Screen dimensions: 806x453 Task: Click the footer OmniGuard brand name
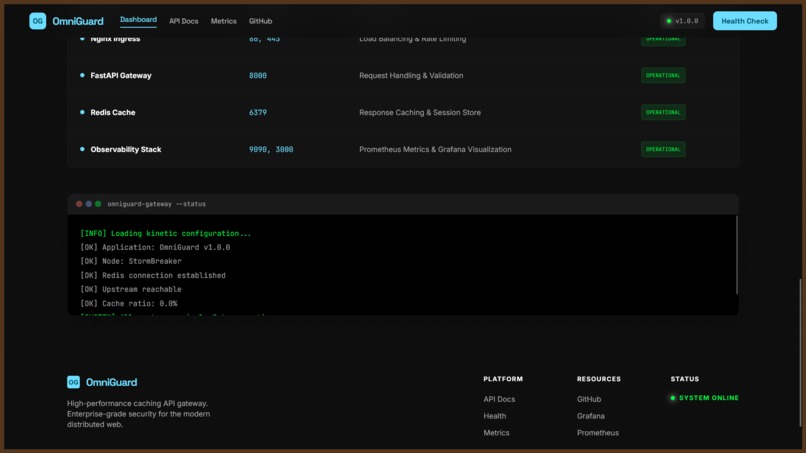coord(112,383)
